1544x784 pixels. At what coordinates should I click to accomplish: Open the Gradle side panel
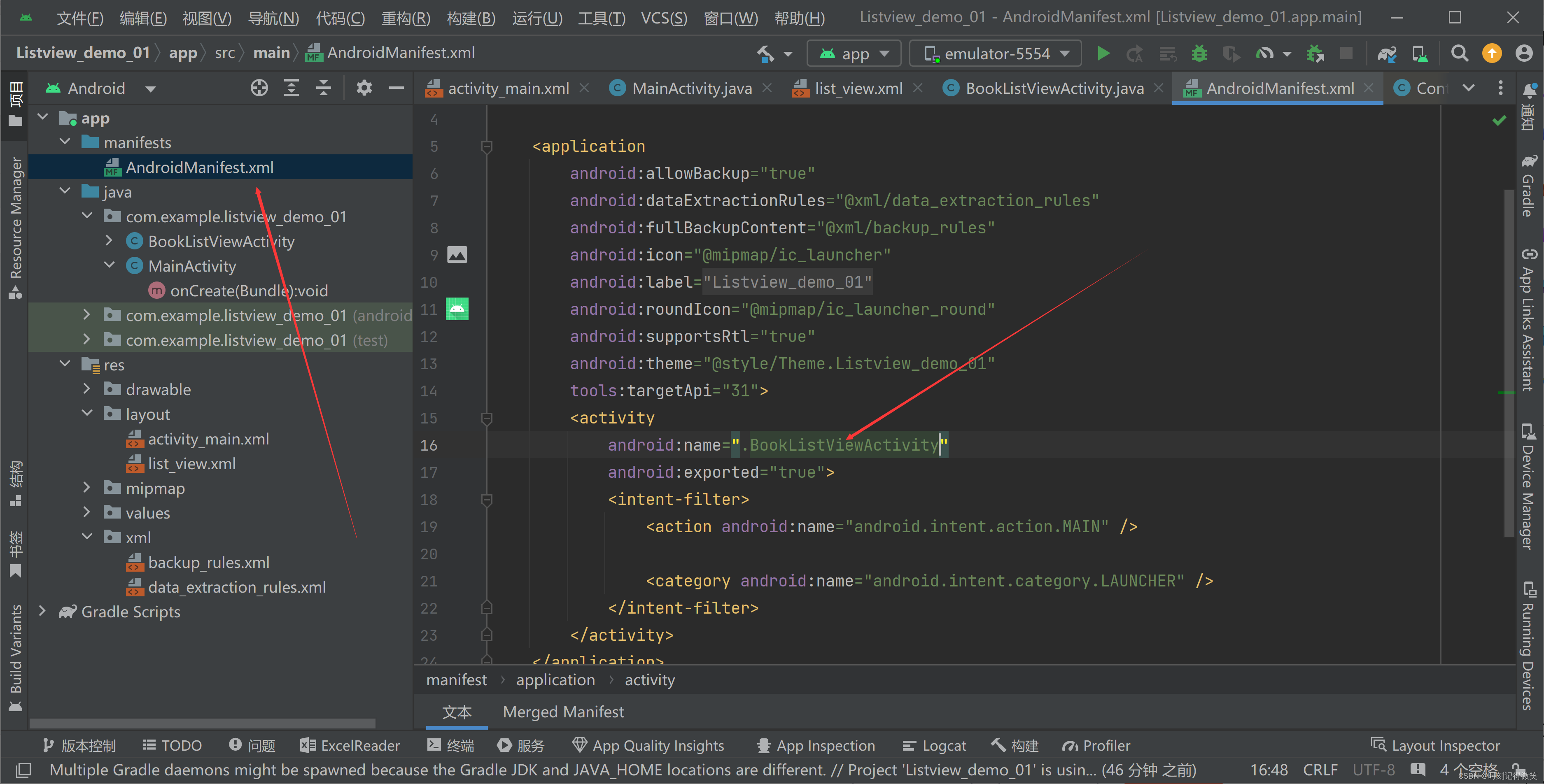point(1529,186)
